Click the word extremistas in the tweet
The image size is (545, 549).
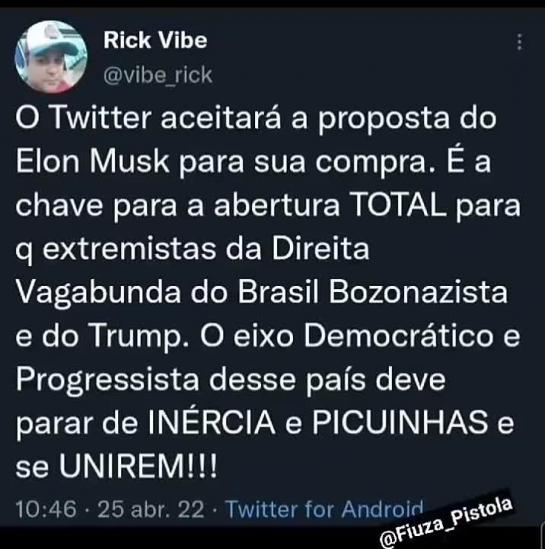point(130,249)
